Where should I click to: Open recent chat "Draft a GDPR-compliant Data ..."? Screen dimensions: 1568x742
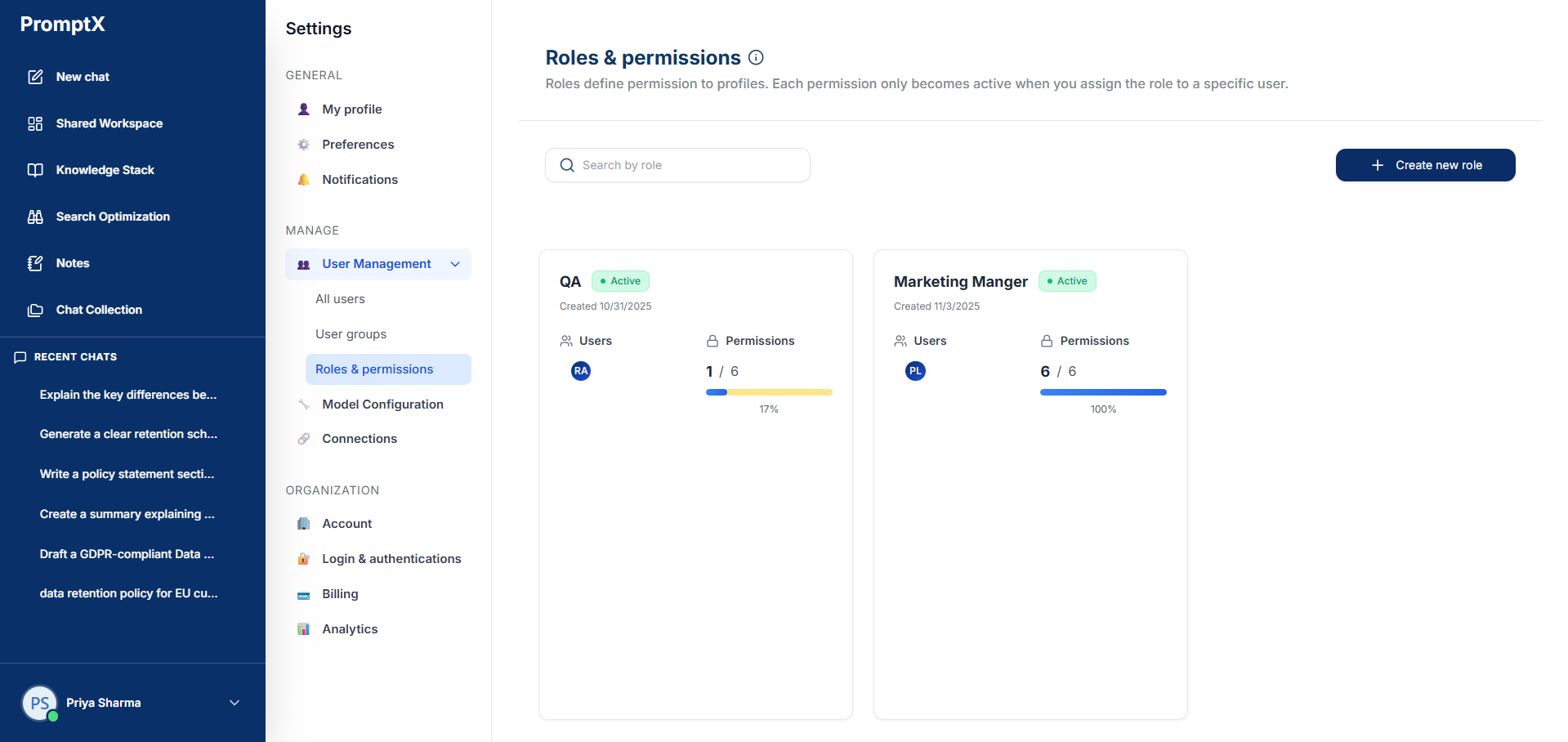[127, 554]
